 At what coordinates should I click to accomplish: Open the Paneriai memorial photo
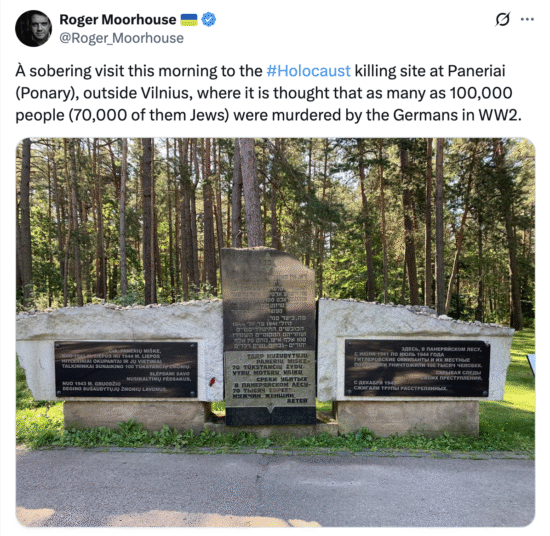tap(275, 332)
